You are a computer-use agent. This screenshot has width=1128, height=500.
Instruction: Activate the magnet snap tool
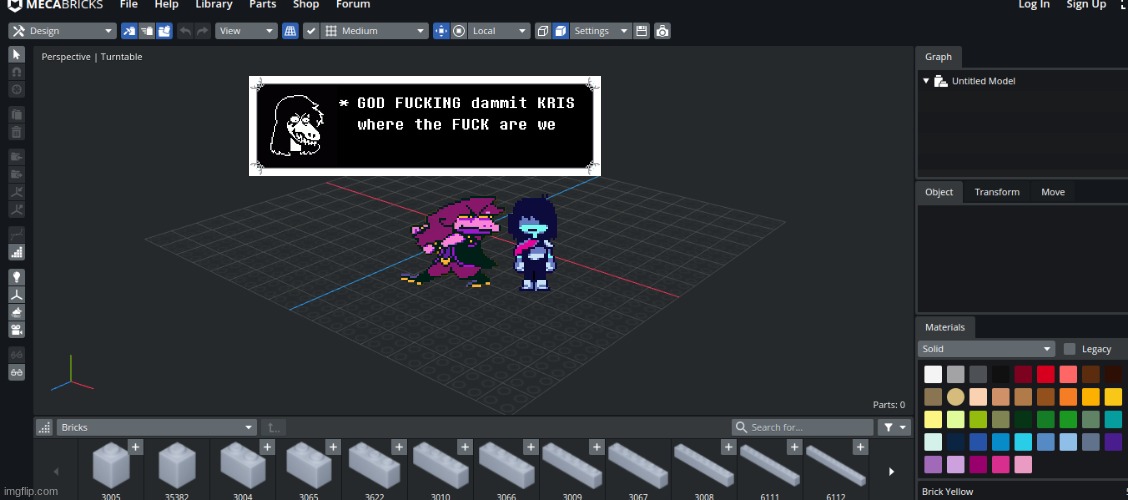coord(17,72)
